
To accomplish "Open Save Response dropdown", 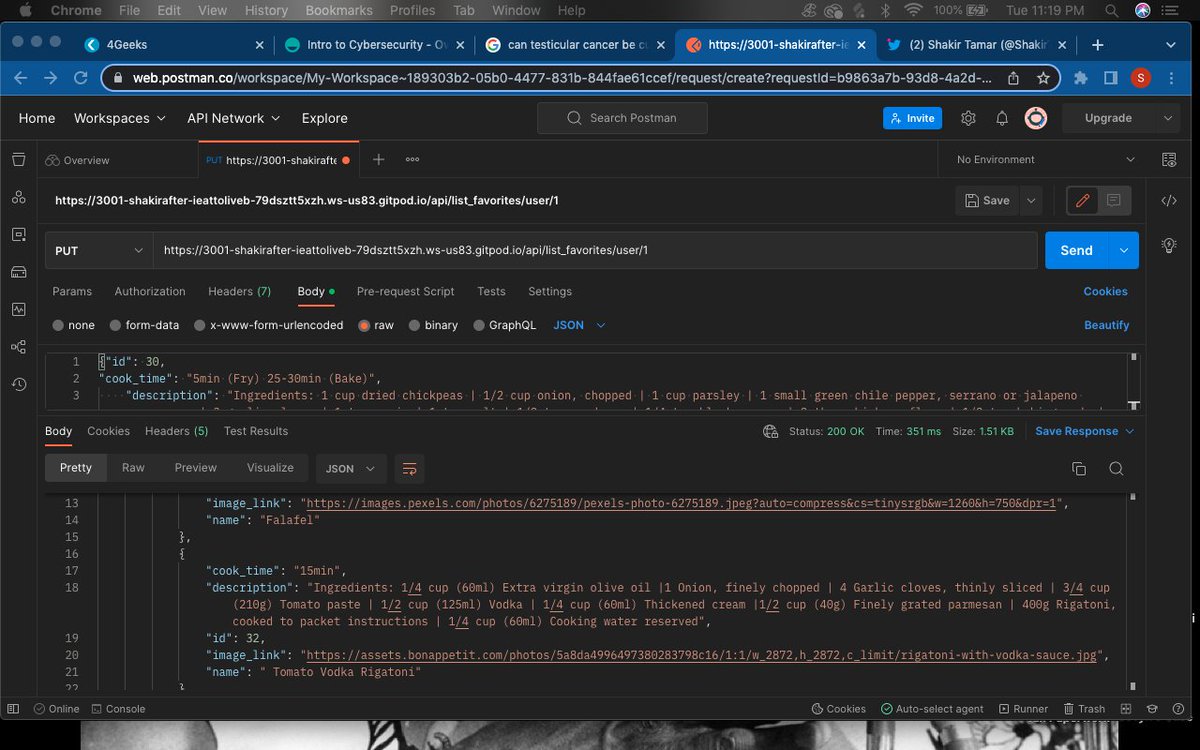I will tap(1085, 431).
